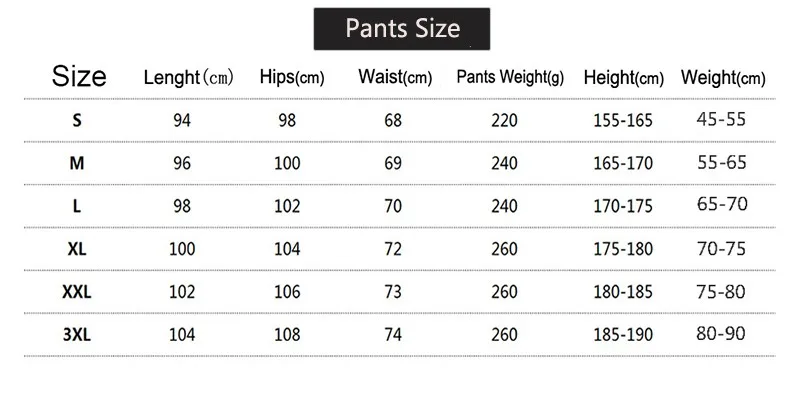
Task: Click the 72 waist value
Action: pos(393,249)
